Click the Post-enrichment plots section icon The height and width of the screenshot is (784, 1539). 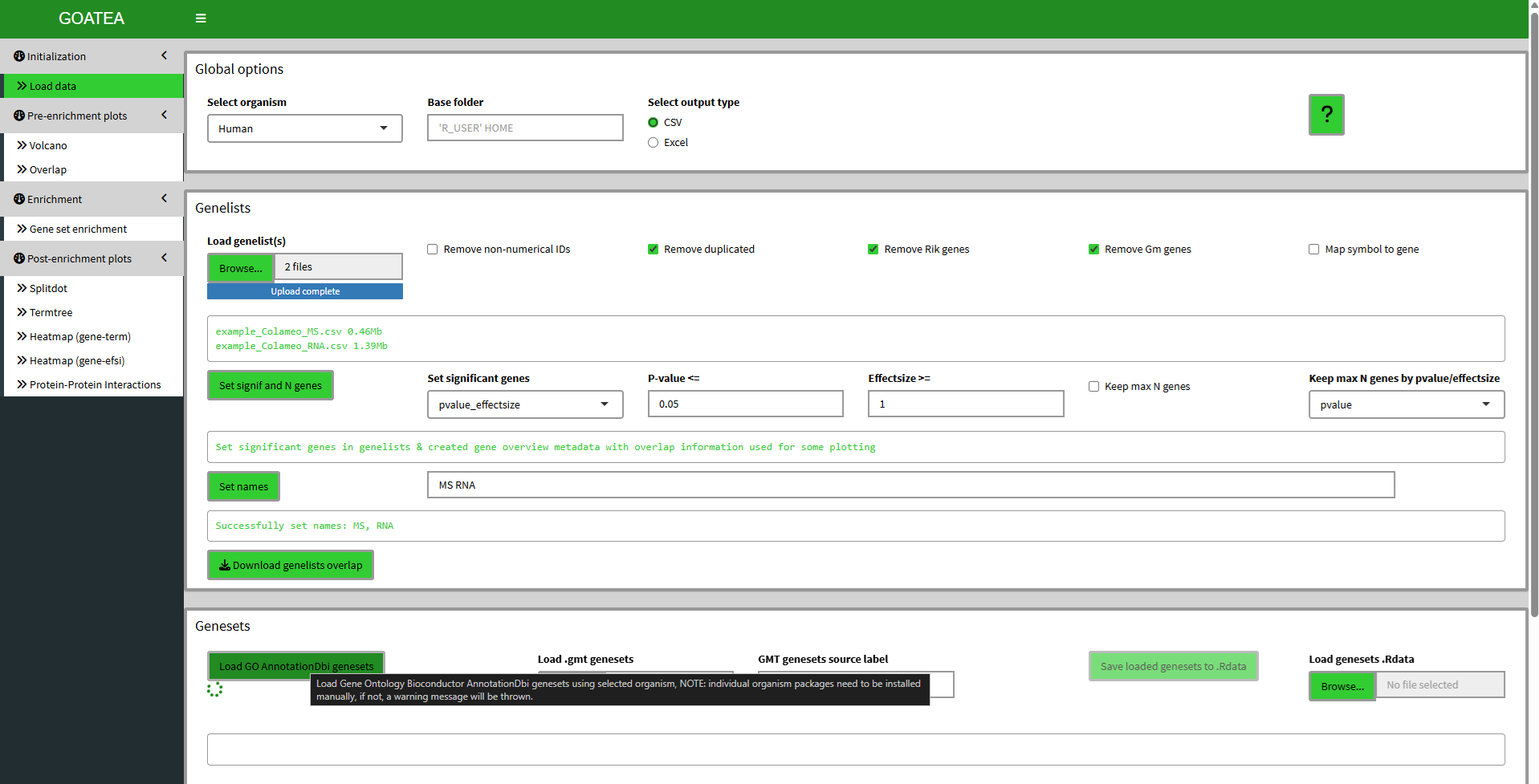[x=19, y=258]
